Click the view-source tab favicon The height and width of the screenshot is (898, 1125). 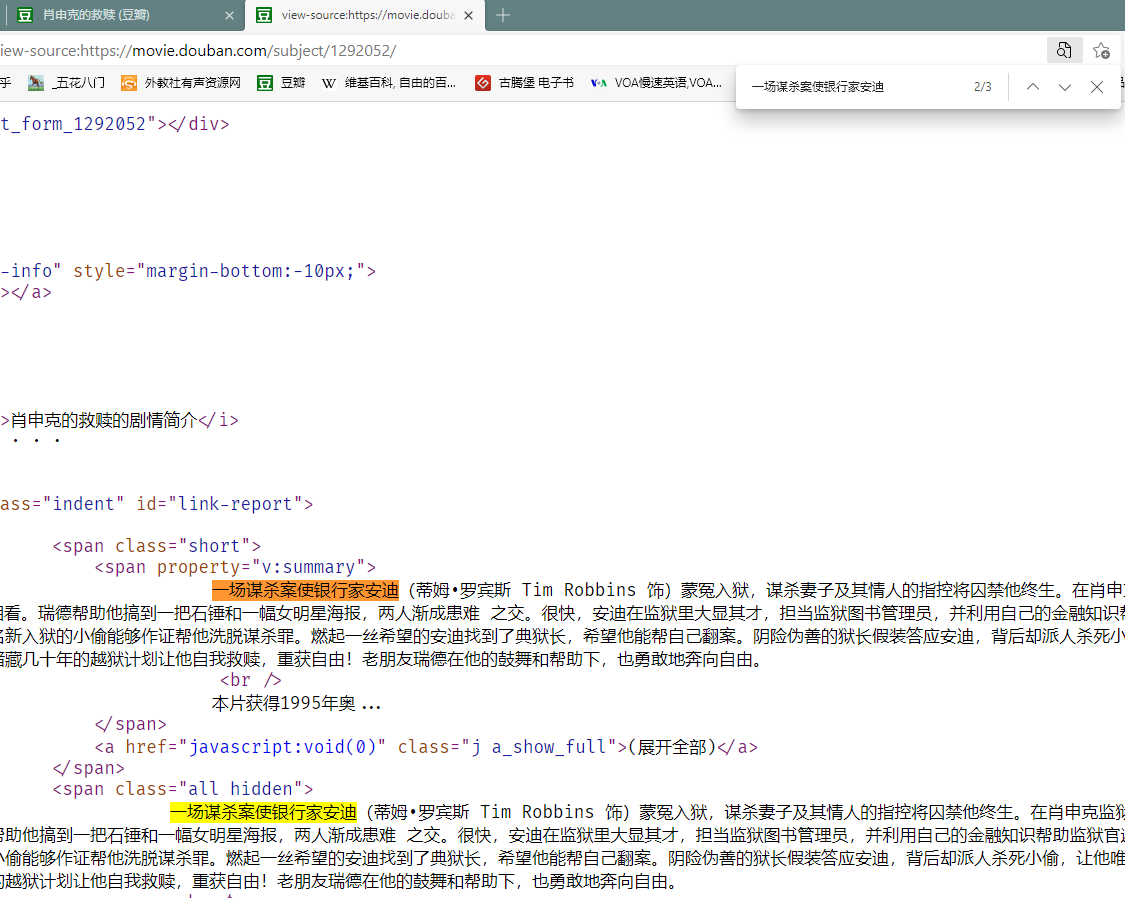click(x=264, y=15)
